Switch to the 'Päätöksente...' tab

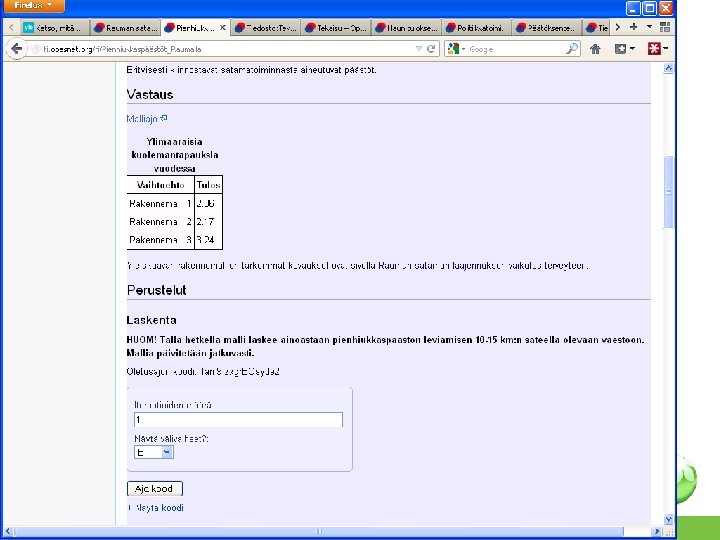547,28
